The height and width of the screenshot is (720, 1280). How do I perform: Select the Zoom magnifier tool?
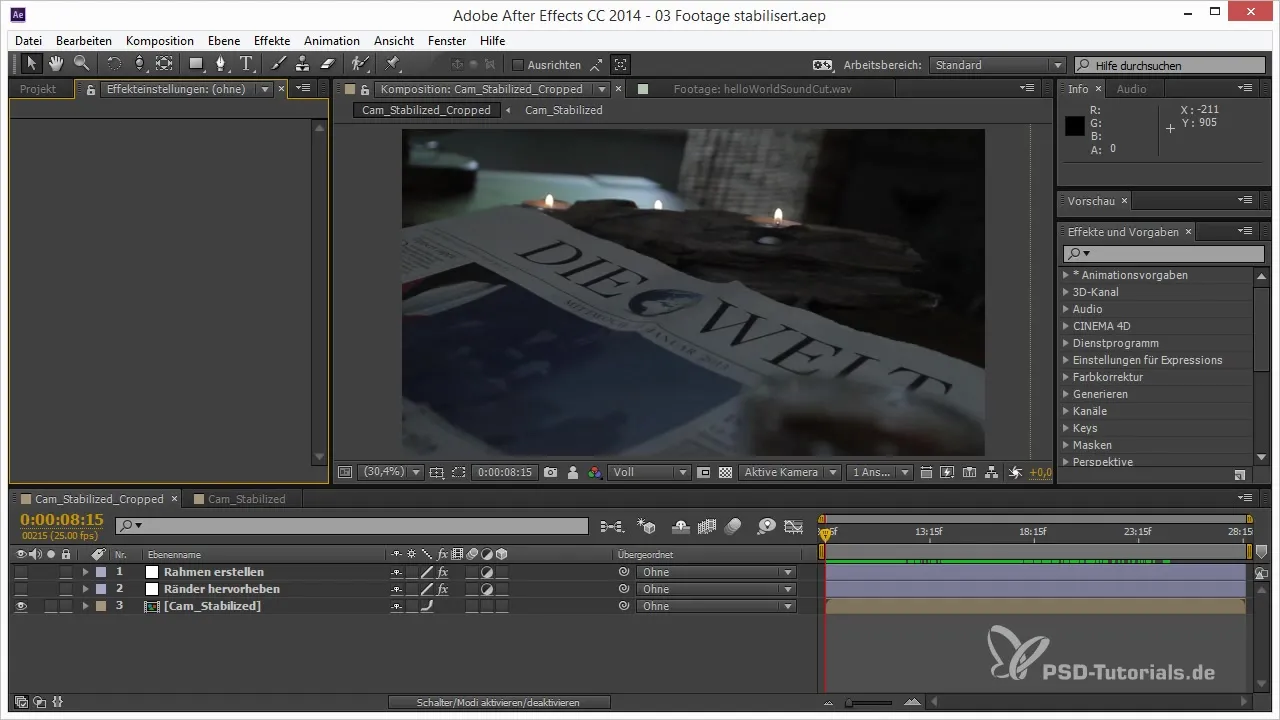(x=81, y=64)
